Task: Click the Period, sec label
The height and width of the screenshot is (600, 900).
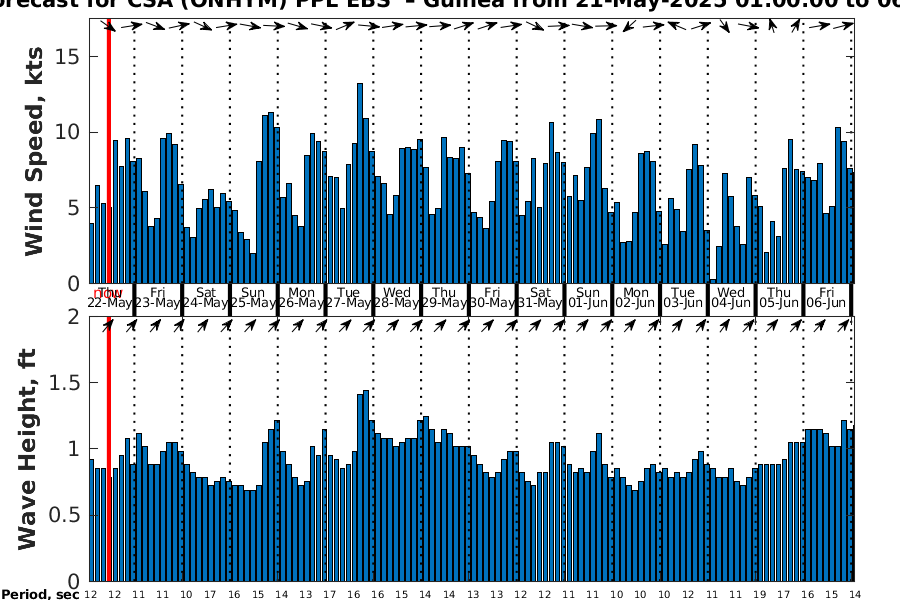Action: click(x=40, y=594)
